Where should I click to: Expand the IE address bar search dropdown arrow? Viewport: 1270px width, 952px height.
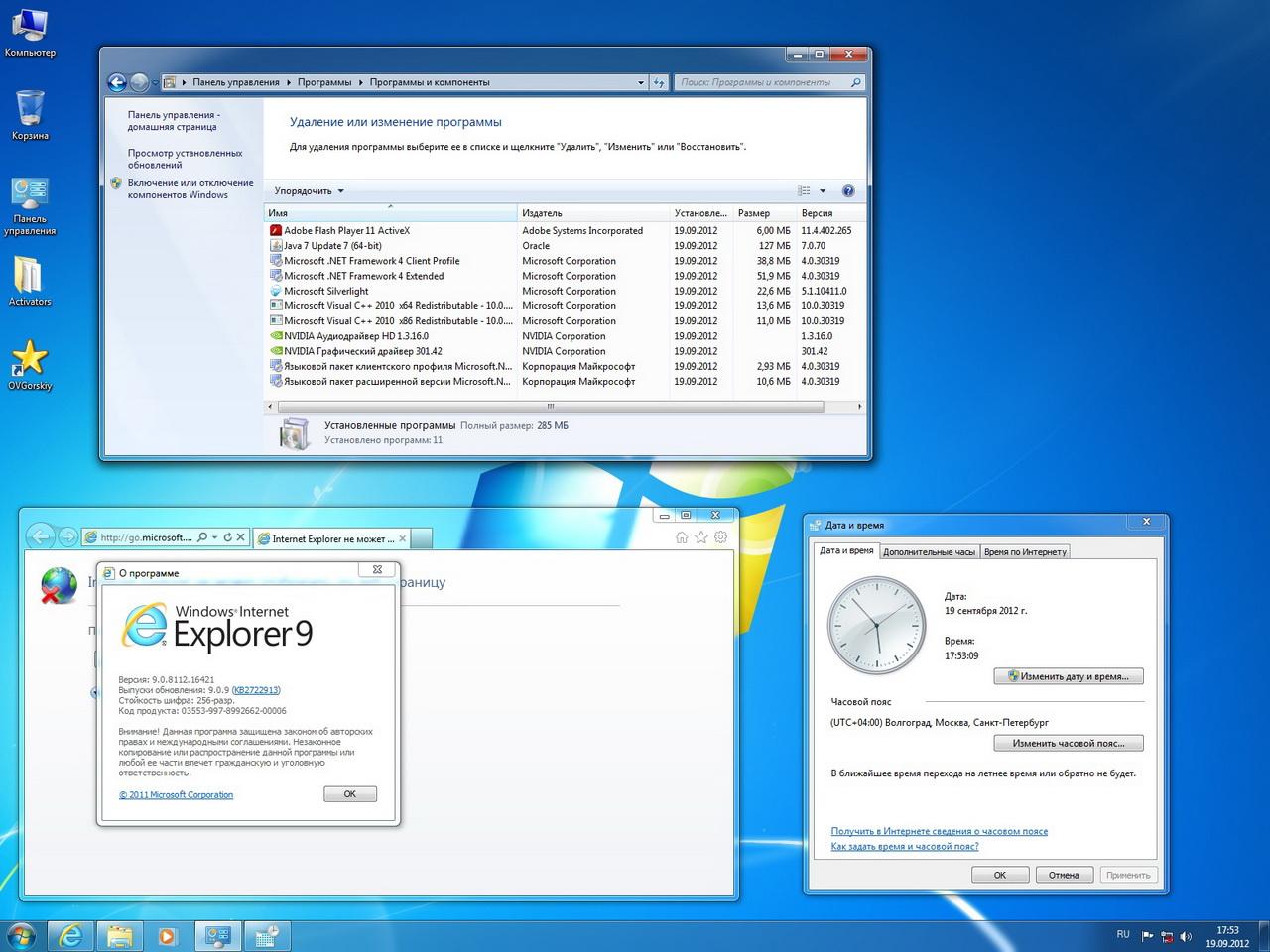pos(214,537)
